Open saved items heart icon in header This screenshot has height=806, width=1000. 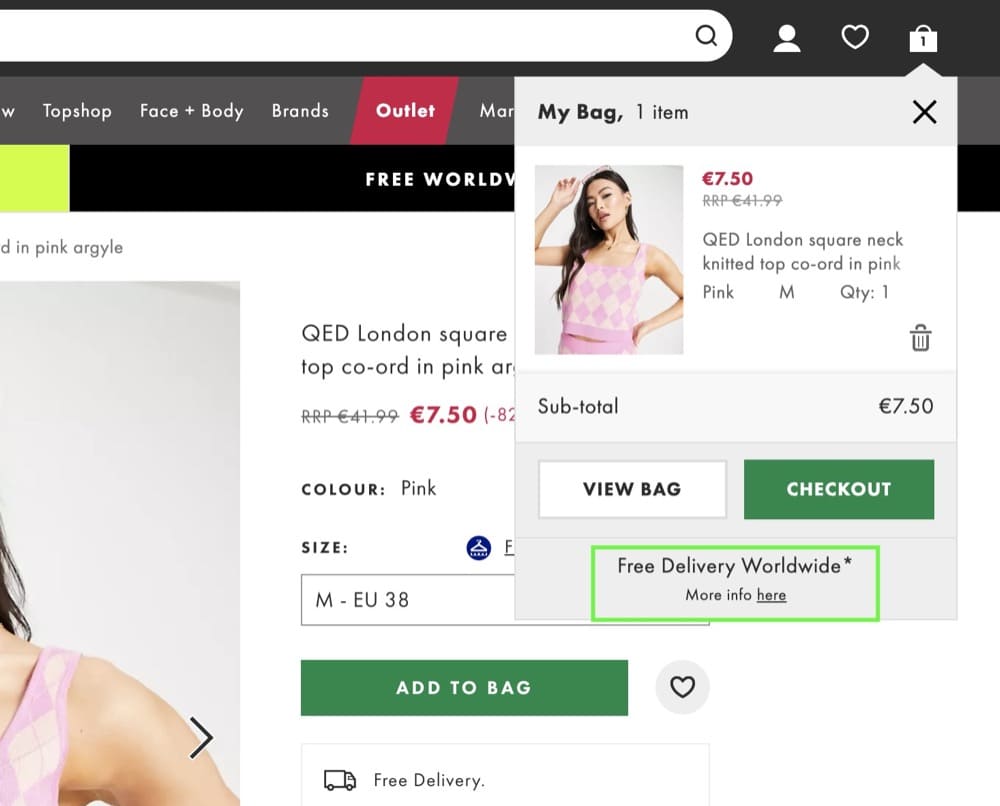coord(855,38)
